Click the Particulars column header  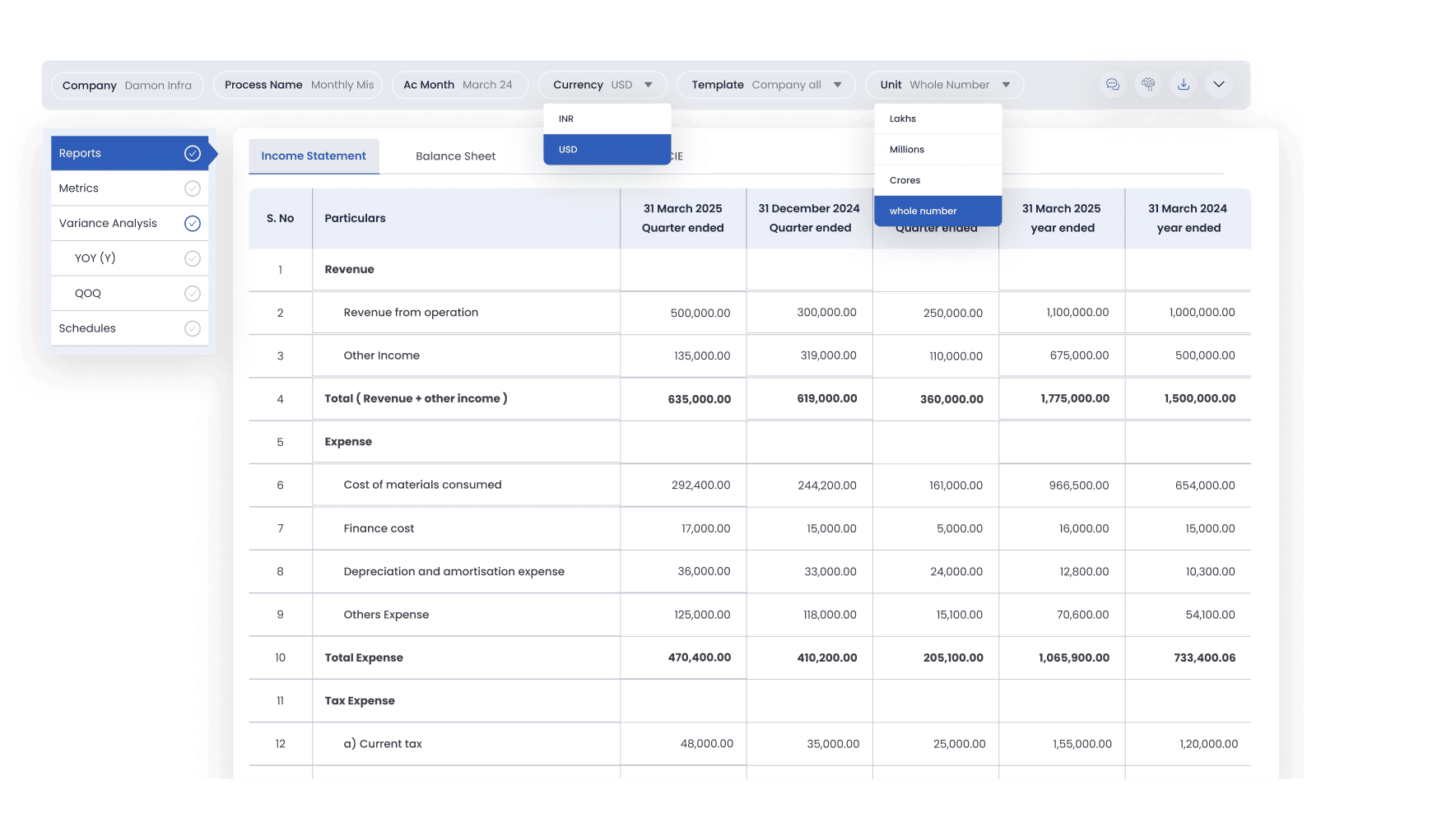pos(466,218)
